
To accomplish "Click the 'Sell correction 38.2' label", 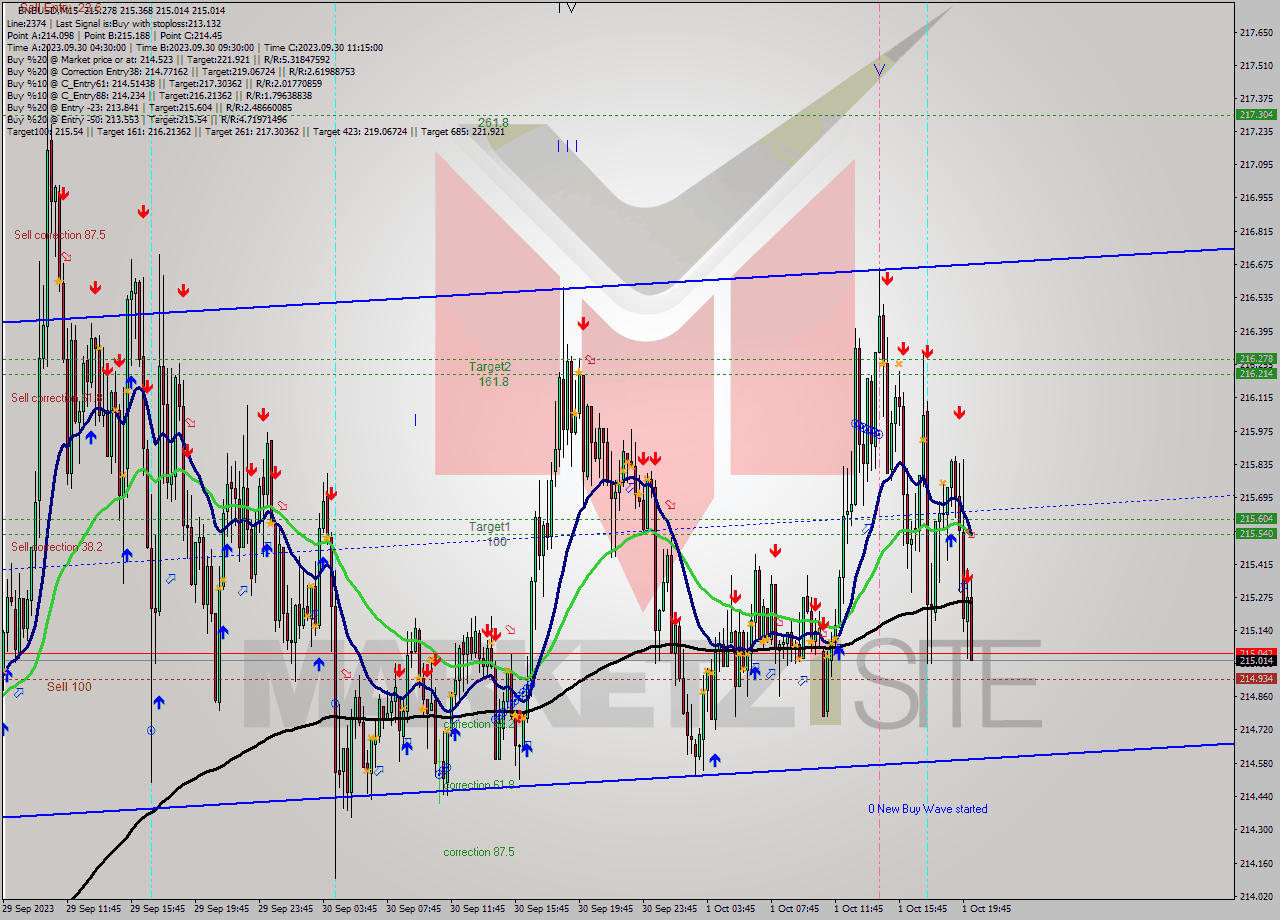I will [58, 547].
